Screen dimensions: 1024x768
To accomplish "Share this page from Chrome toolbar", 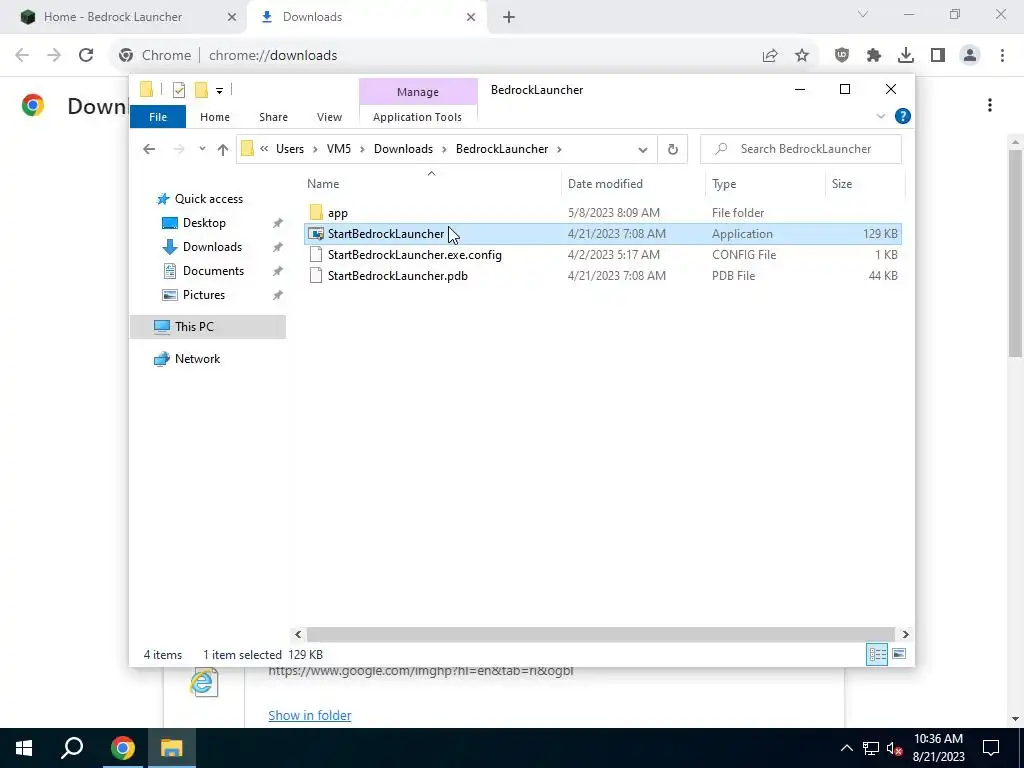I will 770,56.
